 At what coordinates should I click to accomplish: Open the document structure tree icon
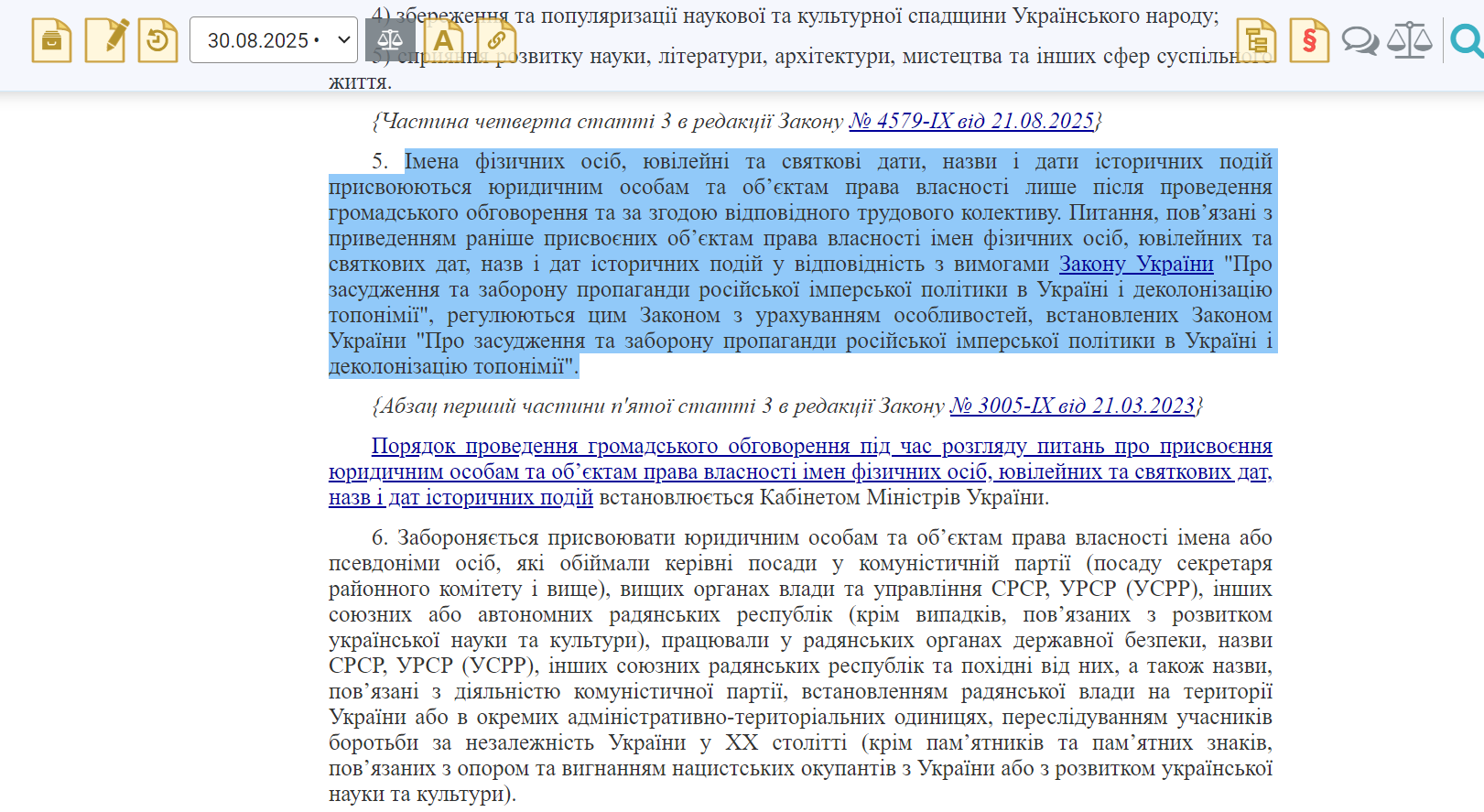point(1256,40)
